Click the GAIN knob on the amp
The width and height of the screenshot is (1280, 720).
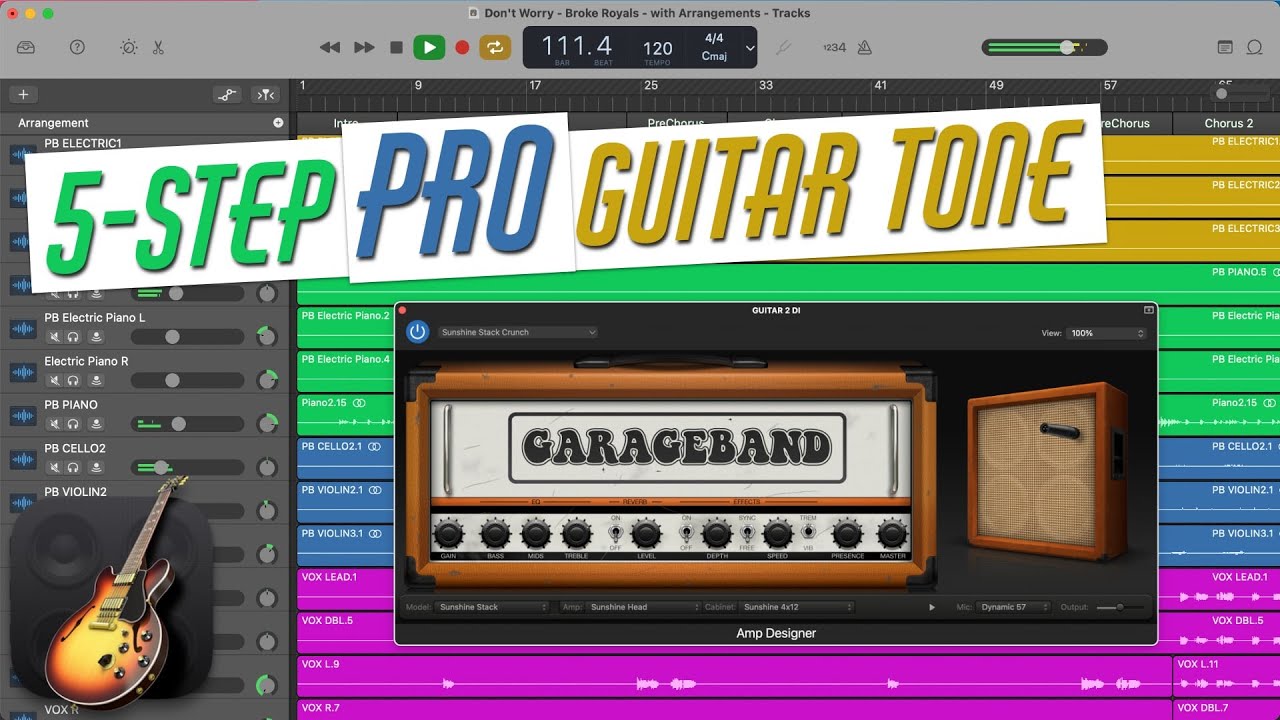coord(449,533)
